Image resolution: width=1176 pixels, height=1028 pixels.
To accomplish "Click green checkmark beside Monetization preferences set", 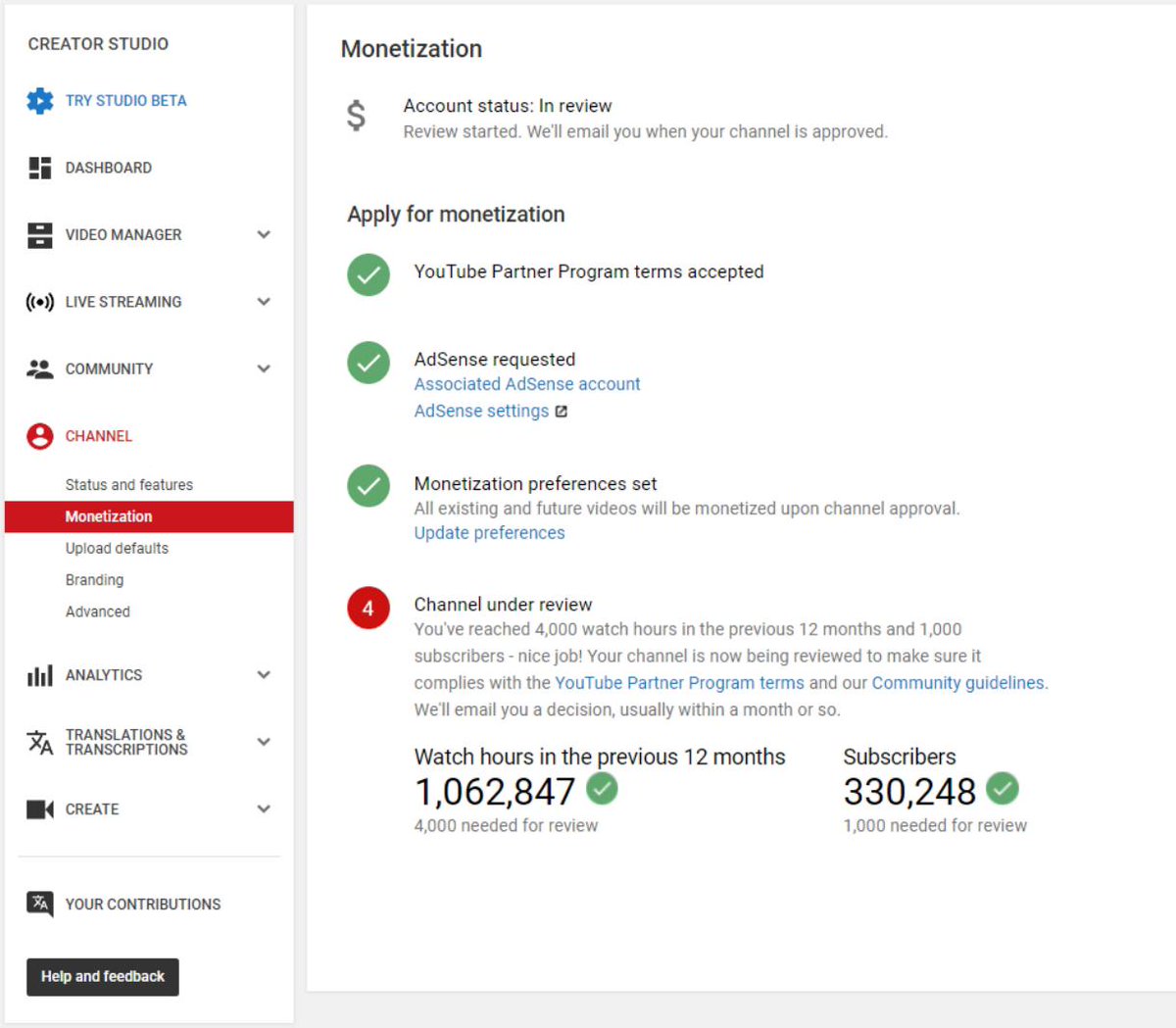I will pyautogui.click(x=368, y=486).
